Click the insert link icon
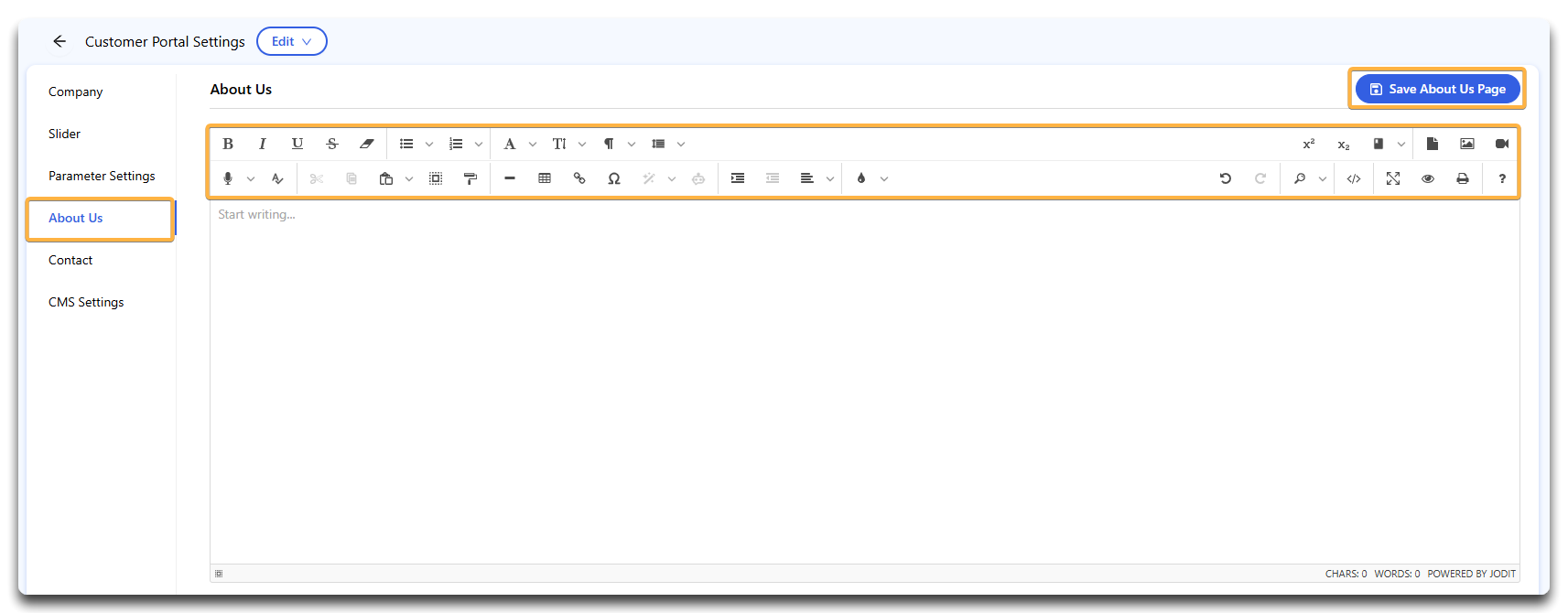1568x613 pixels. pyautogui.click(x=579, y=178)
